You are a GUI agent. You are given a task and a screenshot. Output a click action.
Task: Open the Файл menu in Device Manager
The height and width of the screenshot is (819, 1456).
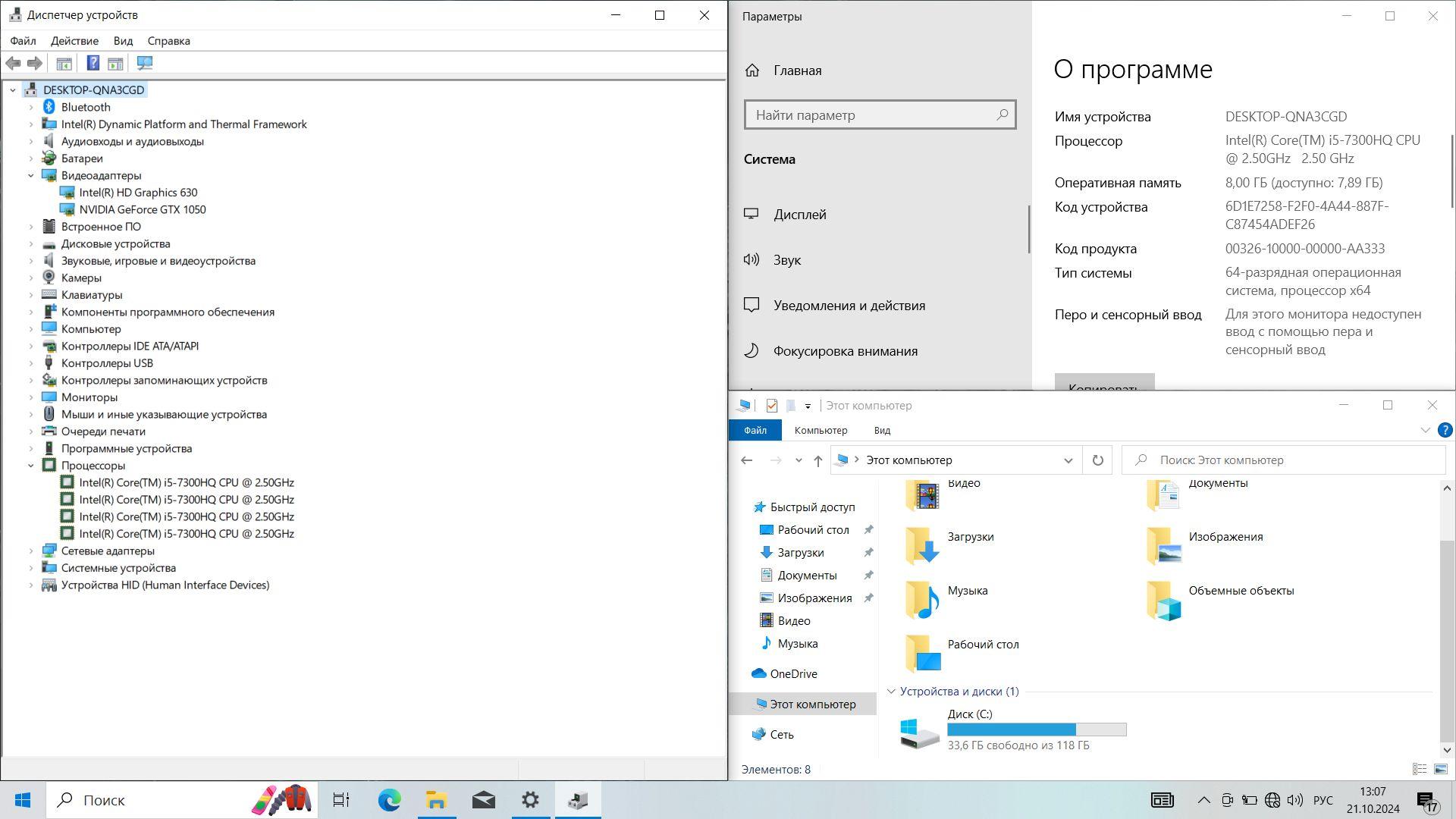[x=24, y=41]
